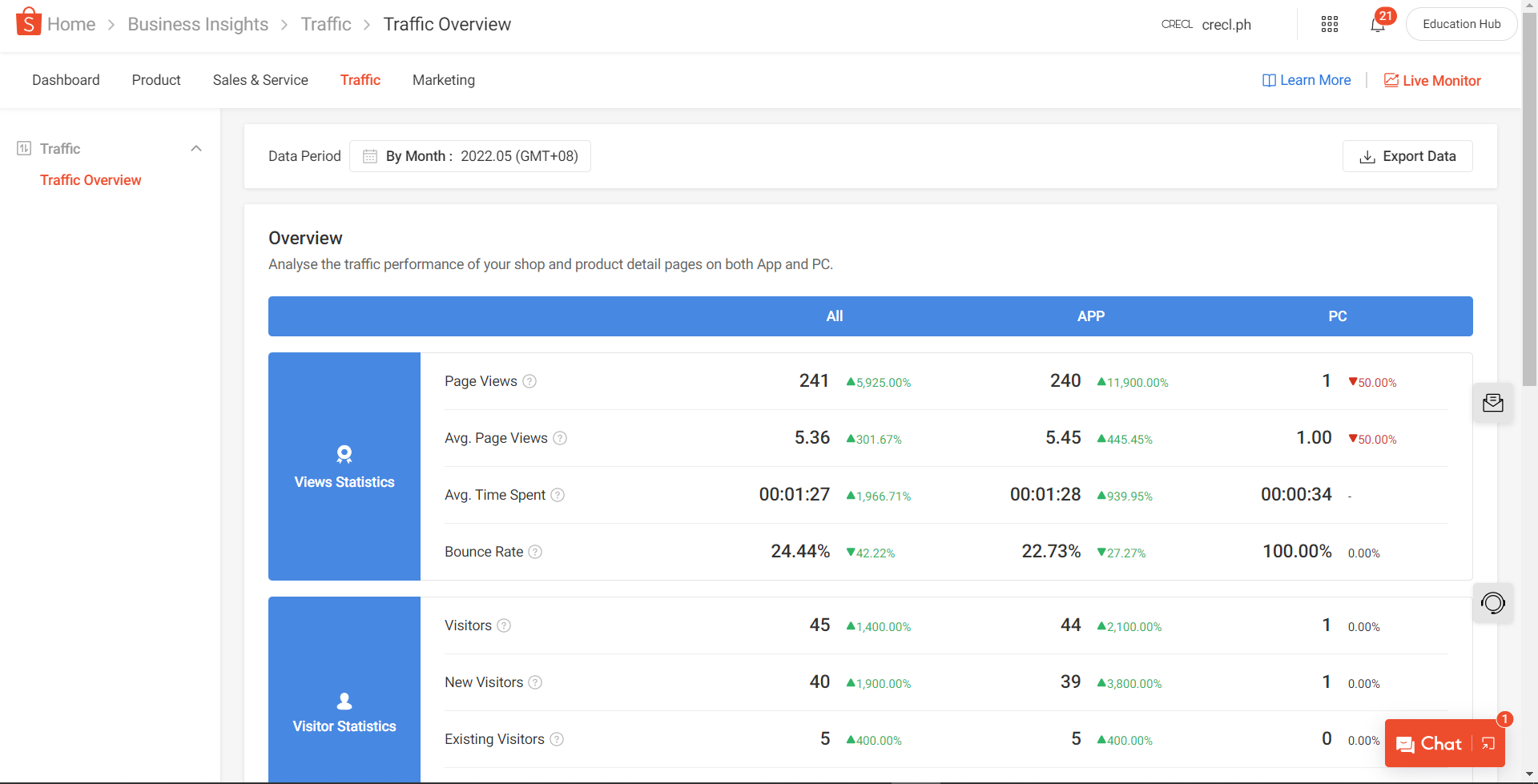The width and height of the screenshot is (1538, 784).
Task: Click the Views Statistics ribbon icon
Action: click(344, 455)
